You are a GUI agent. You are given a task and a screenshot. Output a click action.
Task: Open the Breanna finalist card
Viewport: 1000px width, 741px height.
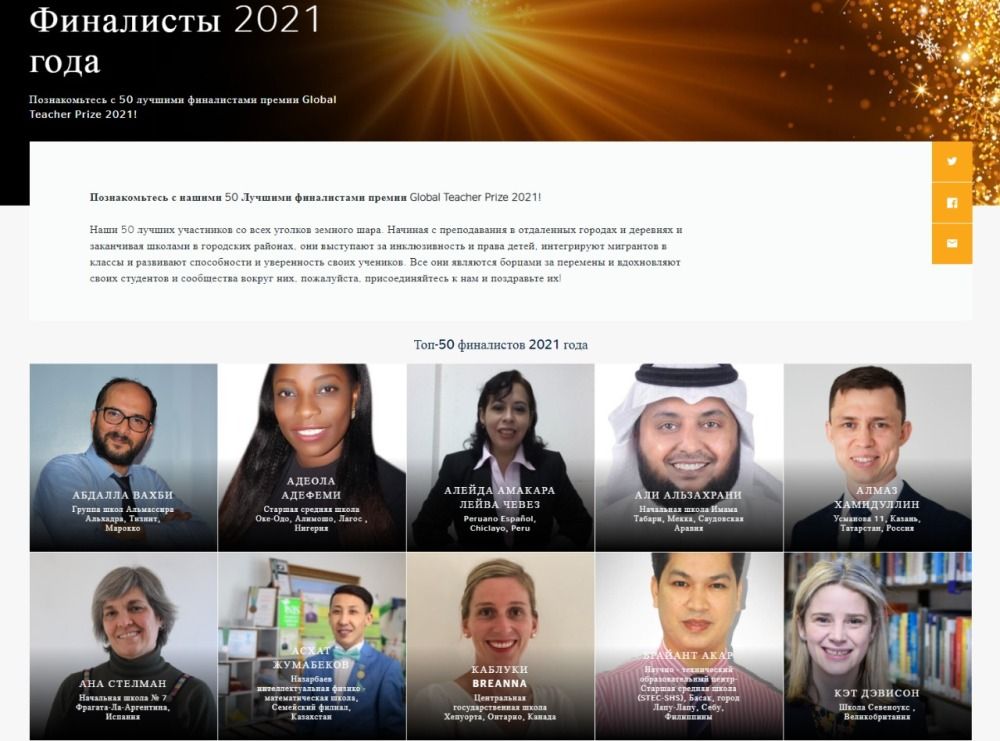click(x=501, y=646)
